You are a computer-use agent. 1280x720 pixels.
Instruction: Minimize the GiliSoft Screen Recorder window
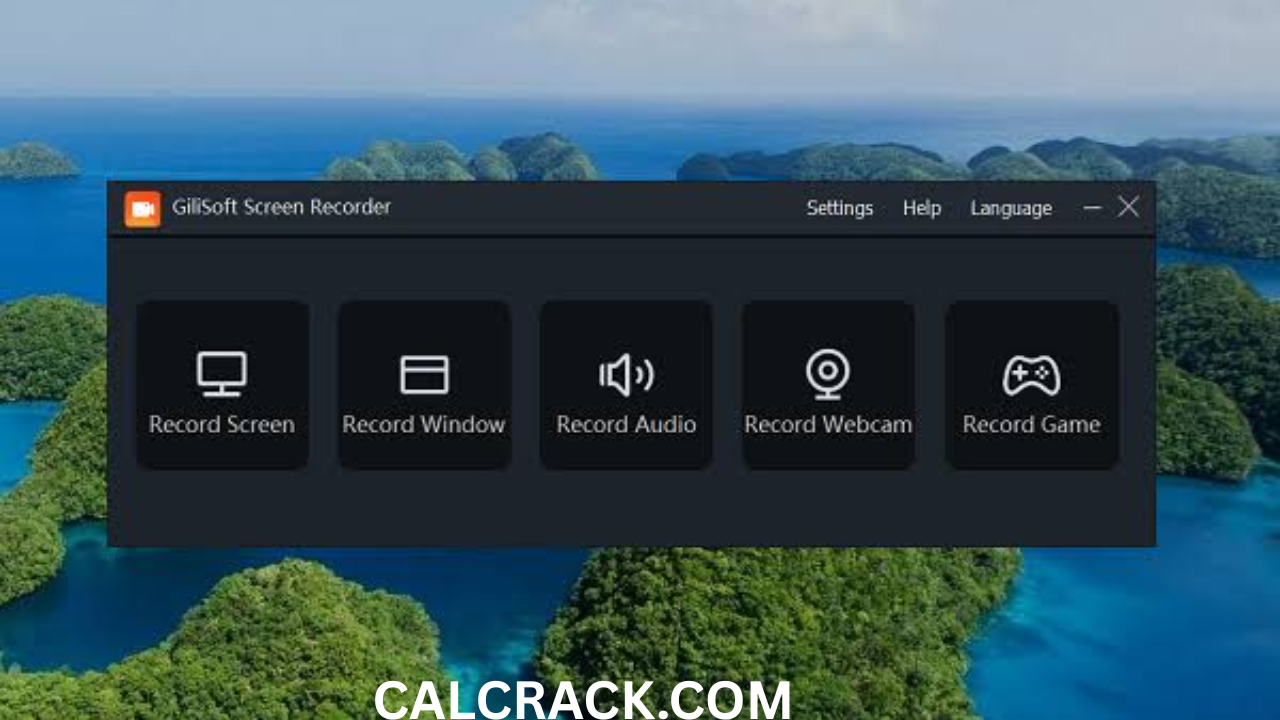(x=1092, y=207)
